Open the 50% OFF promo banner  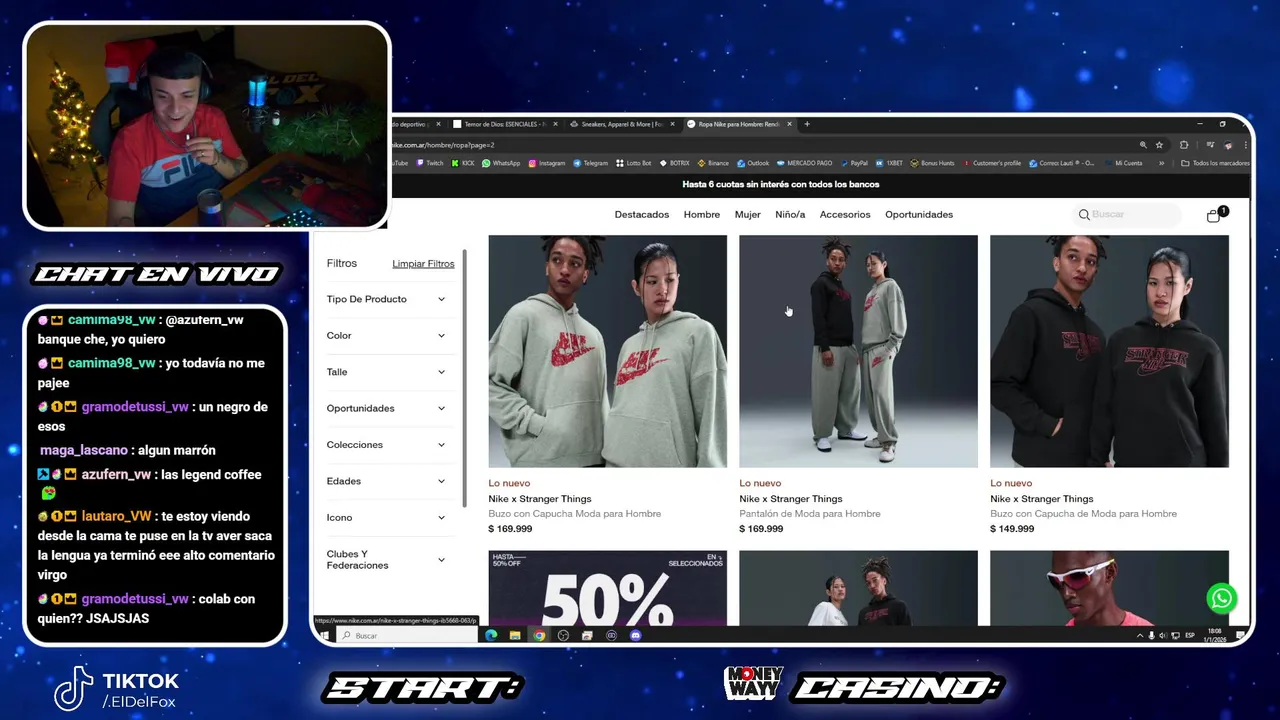coord(608,588)
